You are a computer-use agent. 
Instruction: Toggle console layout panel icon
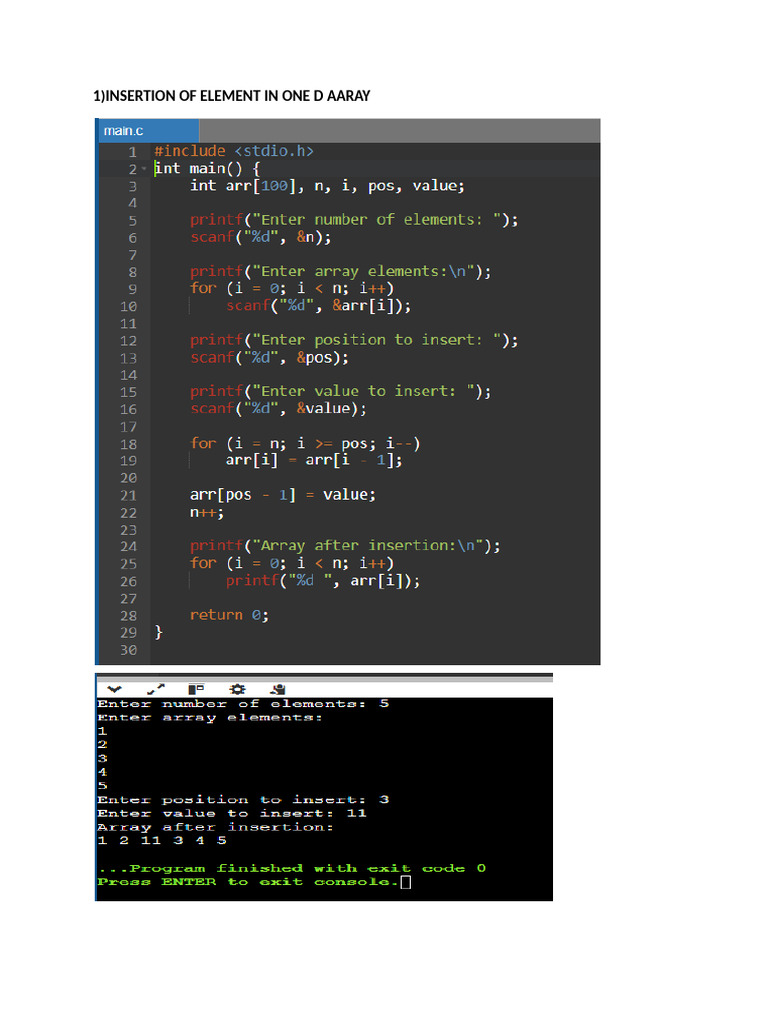[196, 689]
